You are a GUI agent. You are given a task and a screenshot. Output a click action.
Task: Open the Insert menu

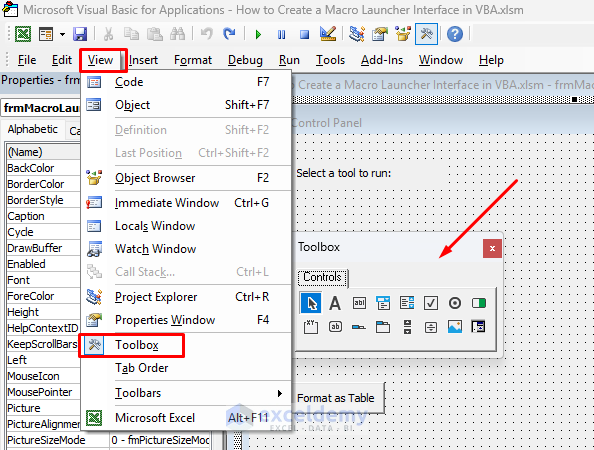143,60
